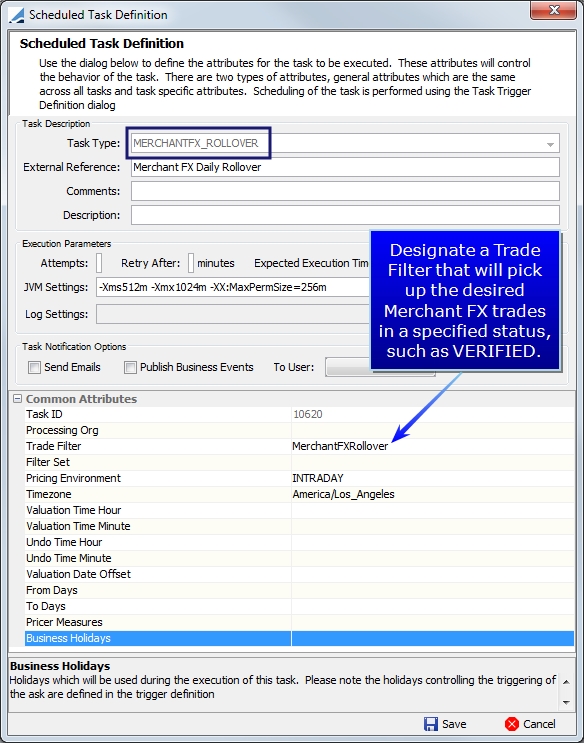Focus the Comments input field
This screenshot has height=743, width=584.
[x=345, y=191]
